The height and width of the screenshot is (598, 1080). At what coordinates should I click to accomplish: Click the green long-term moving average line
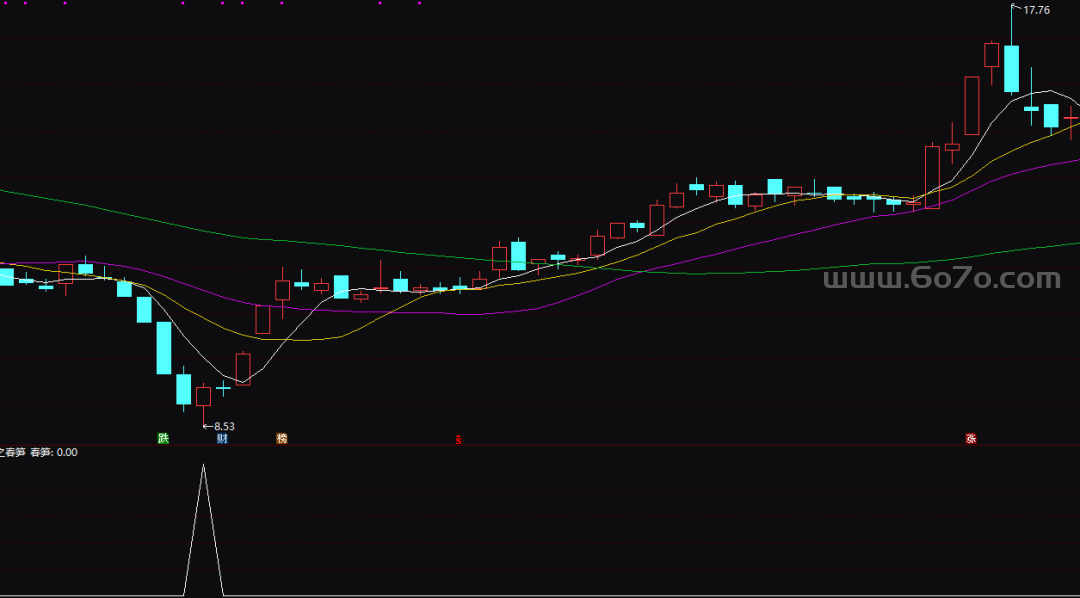(300, 241)
